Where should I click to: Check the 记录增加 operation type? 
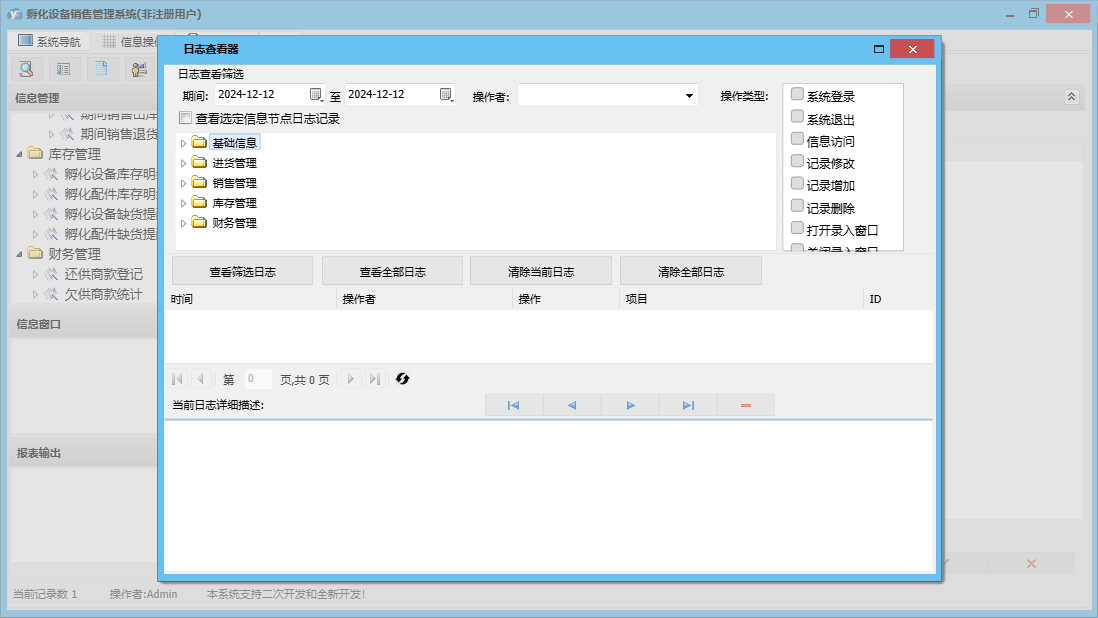pos(797,183)
